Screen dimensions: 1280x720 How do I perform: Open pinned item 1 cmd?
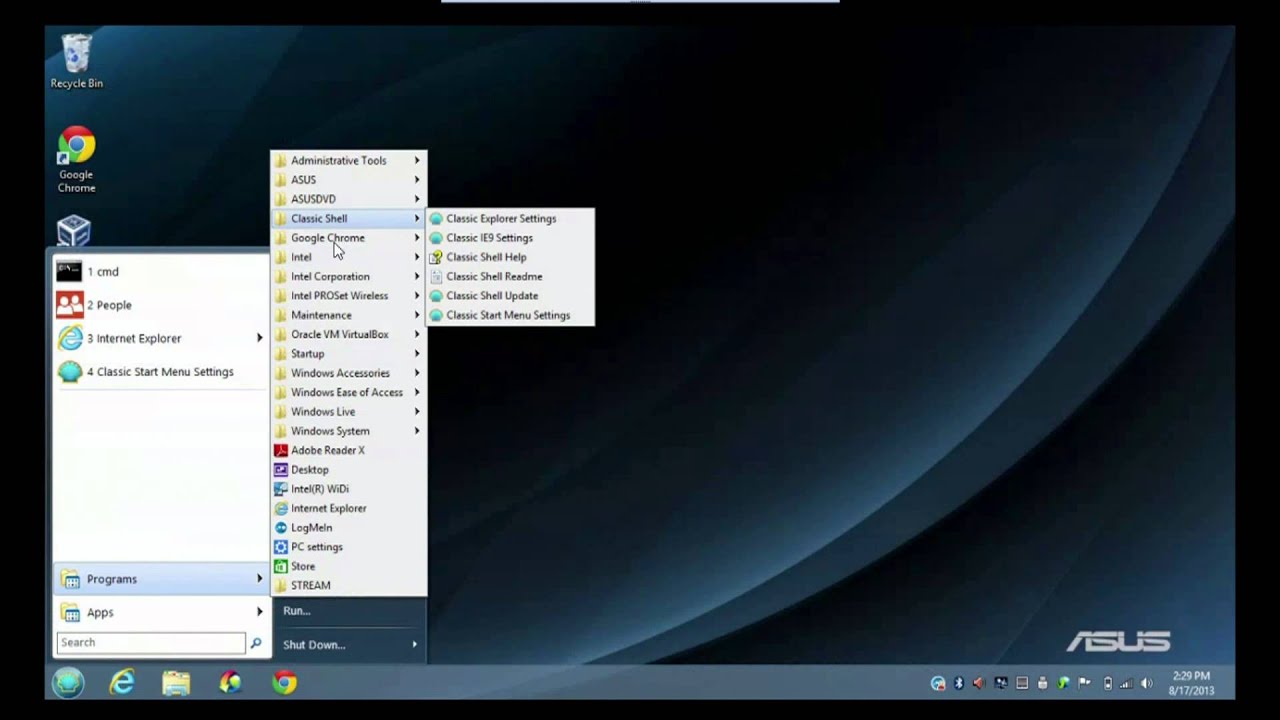click(x=161, y=272)
